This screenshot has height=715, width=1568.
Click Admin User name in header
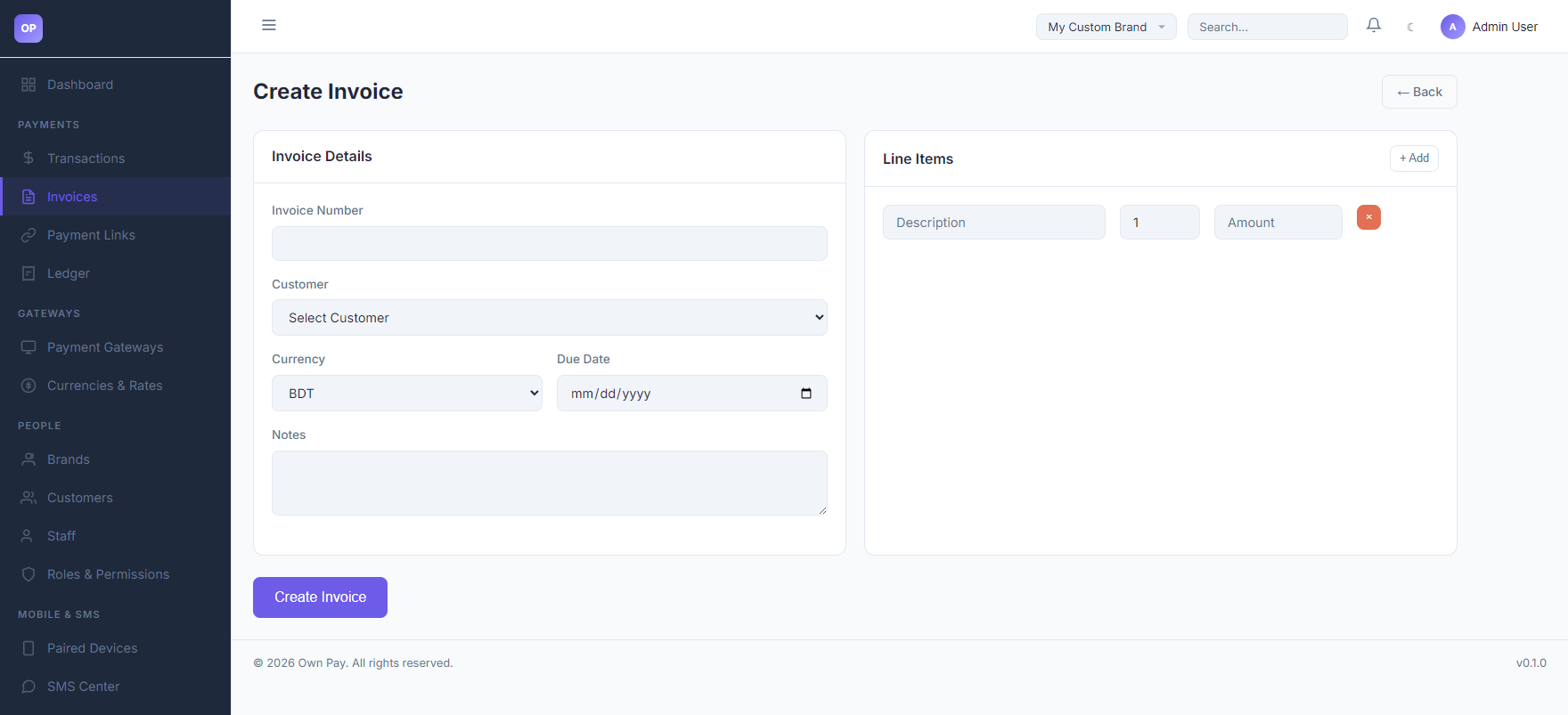point(1505,27)
